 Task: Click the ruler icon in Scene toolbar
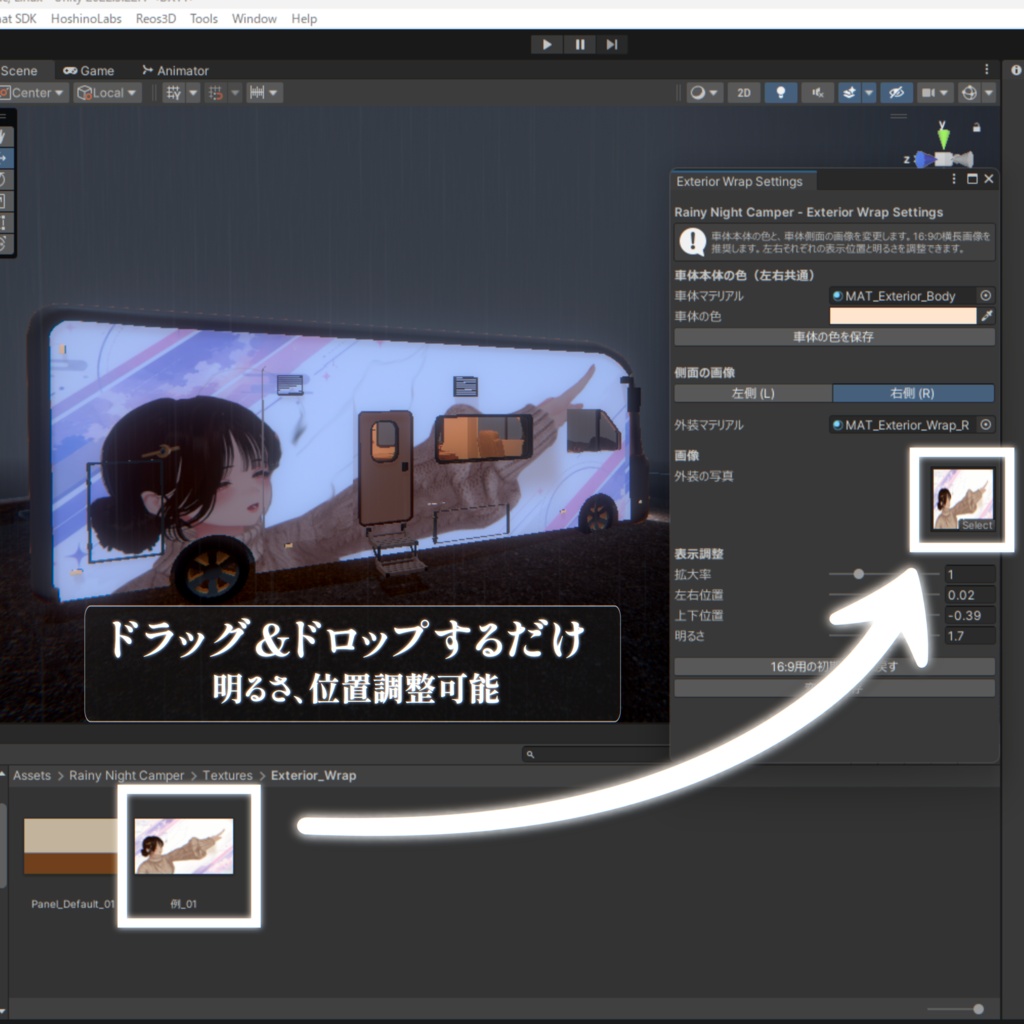point(257,93)
